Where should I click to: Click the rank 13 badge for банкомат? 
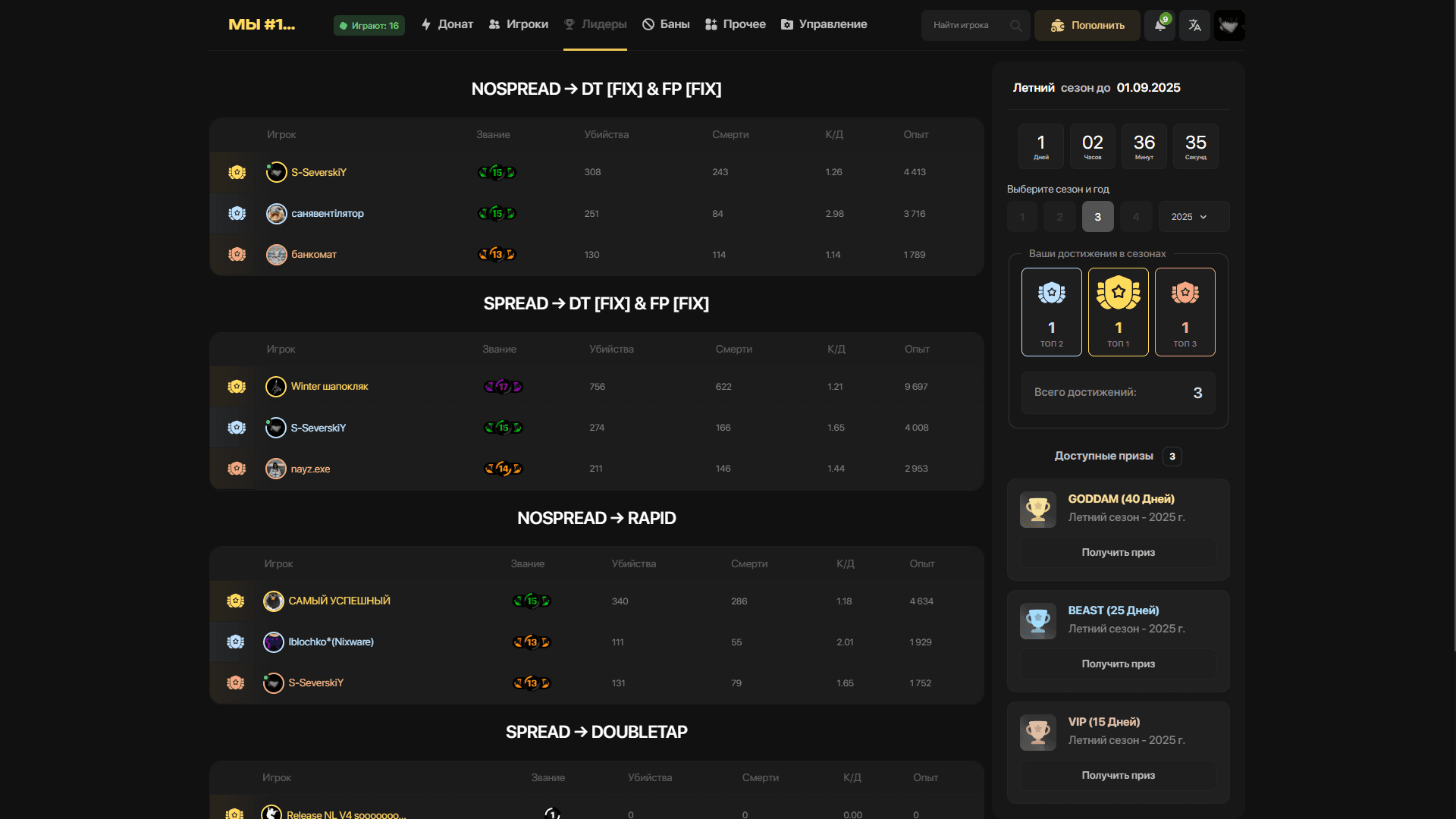(x=497, y=254)
